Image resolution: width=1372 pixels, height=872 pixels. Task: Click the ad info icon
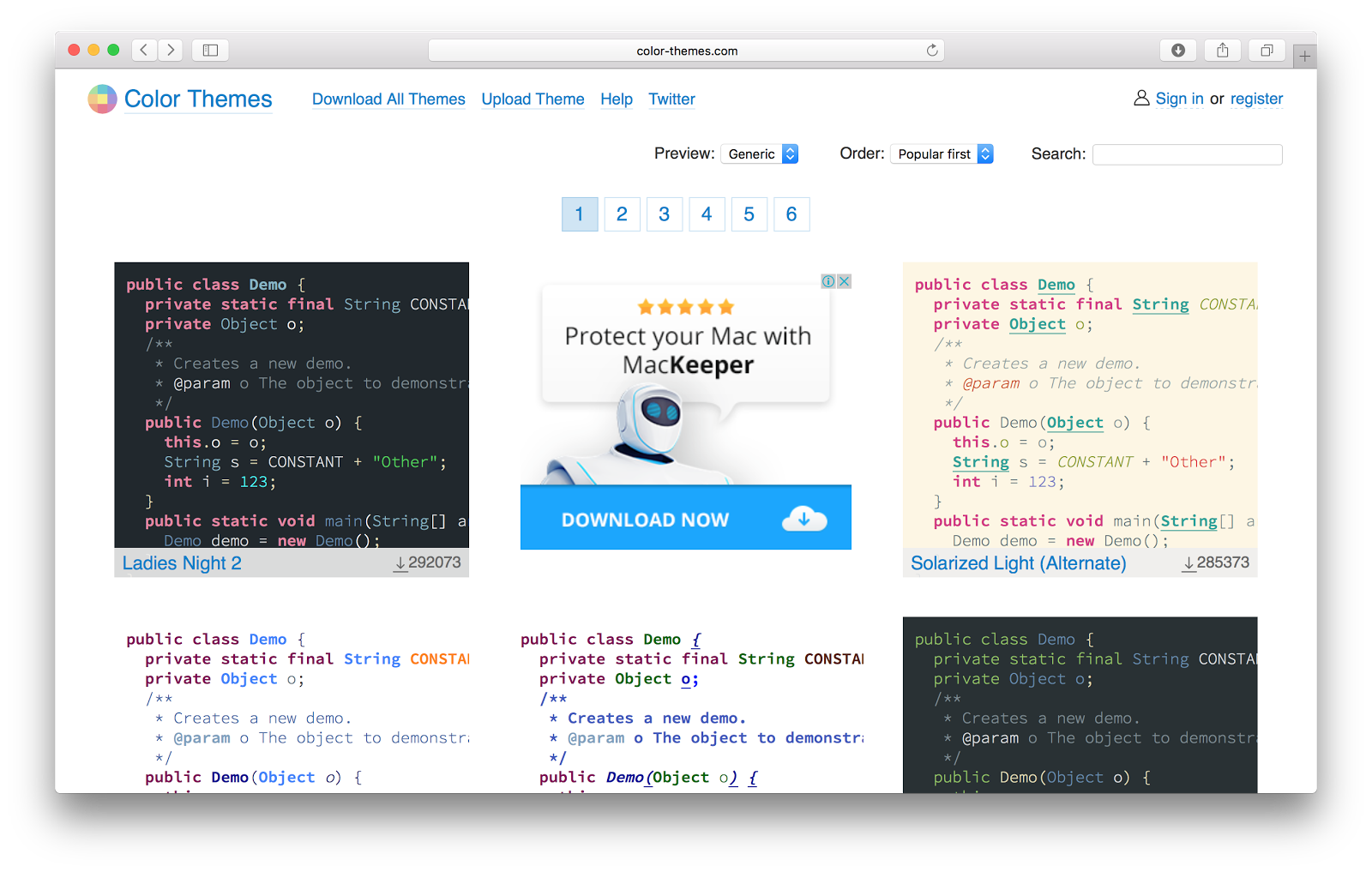click(x=828, y=281)
